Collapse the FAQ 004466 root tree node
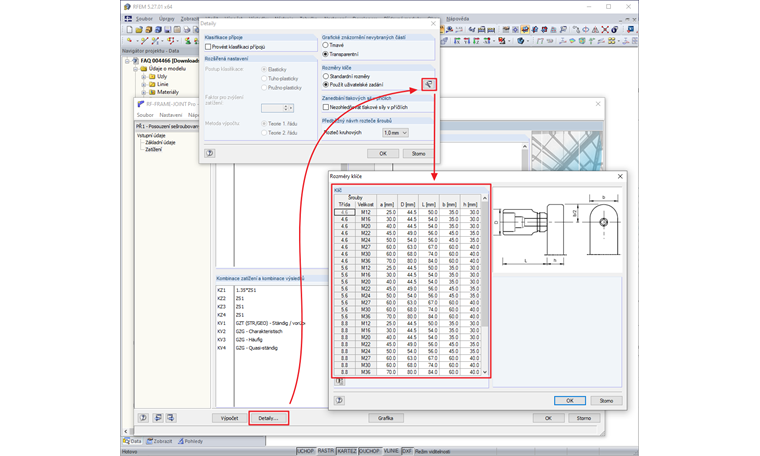The width and height of the screenshot is (760, 456). point(128,61)
